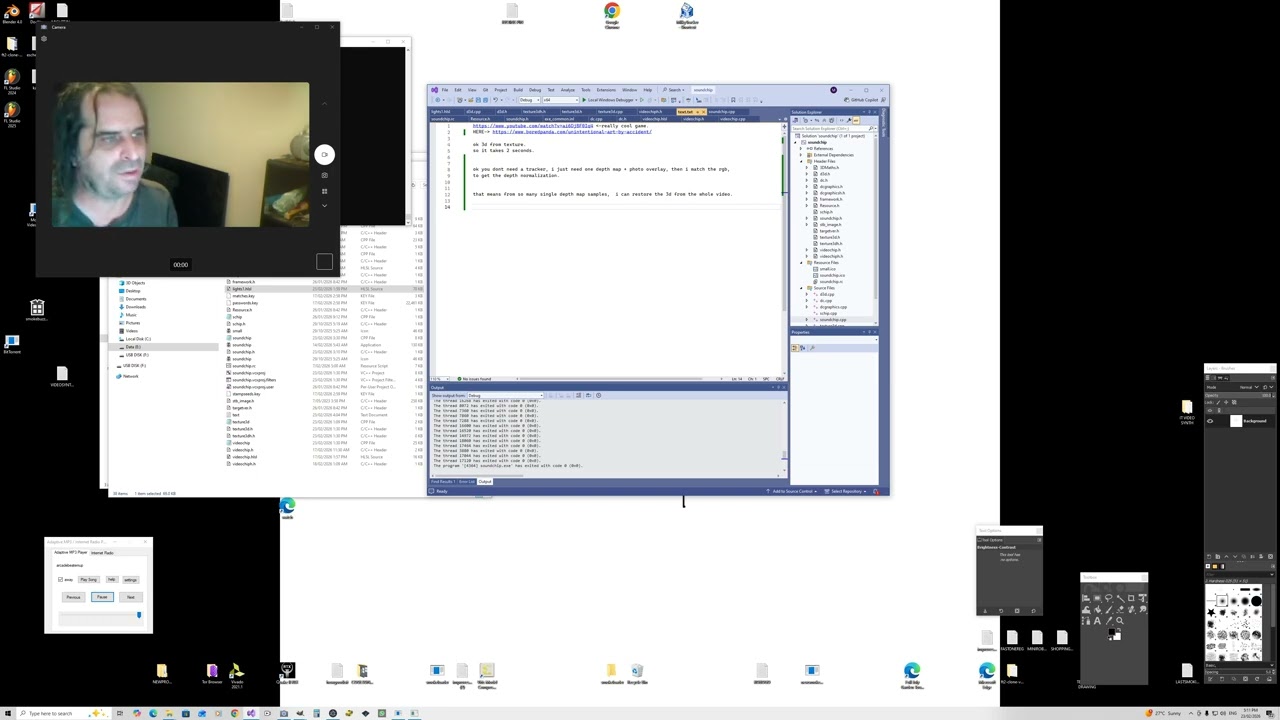Select the Color Picker tool in GIMP

(x=1109, y=621)
